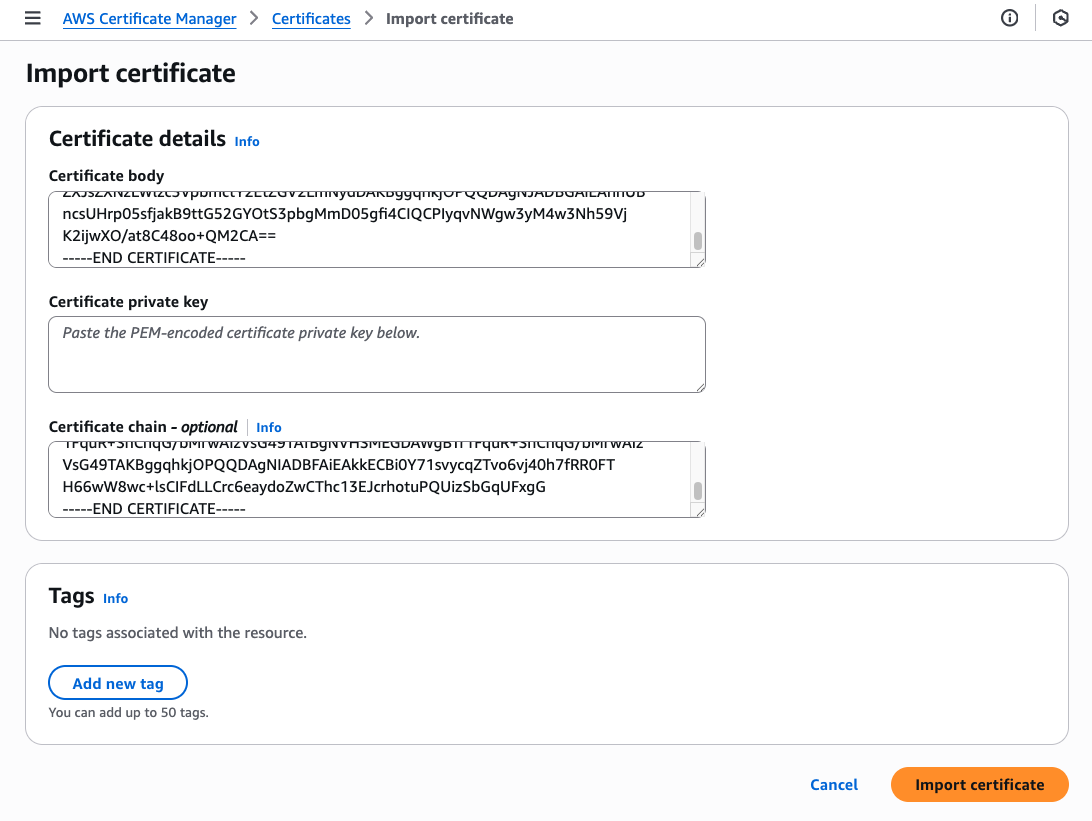Viewport: 1092px width, 821px height.
Task: Click the hexagonal CloudShell icon in the header
Action: coord(1059,17)
